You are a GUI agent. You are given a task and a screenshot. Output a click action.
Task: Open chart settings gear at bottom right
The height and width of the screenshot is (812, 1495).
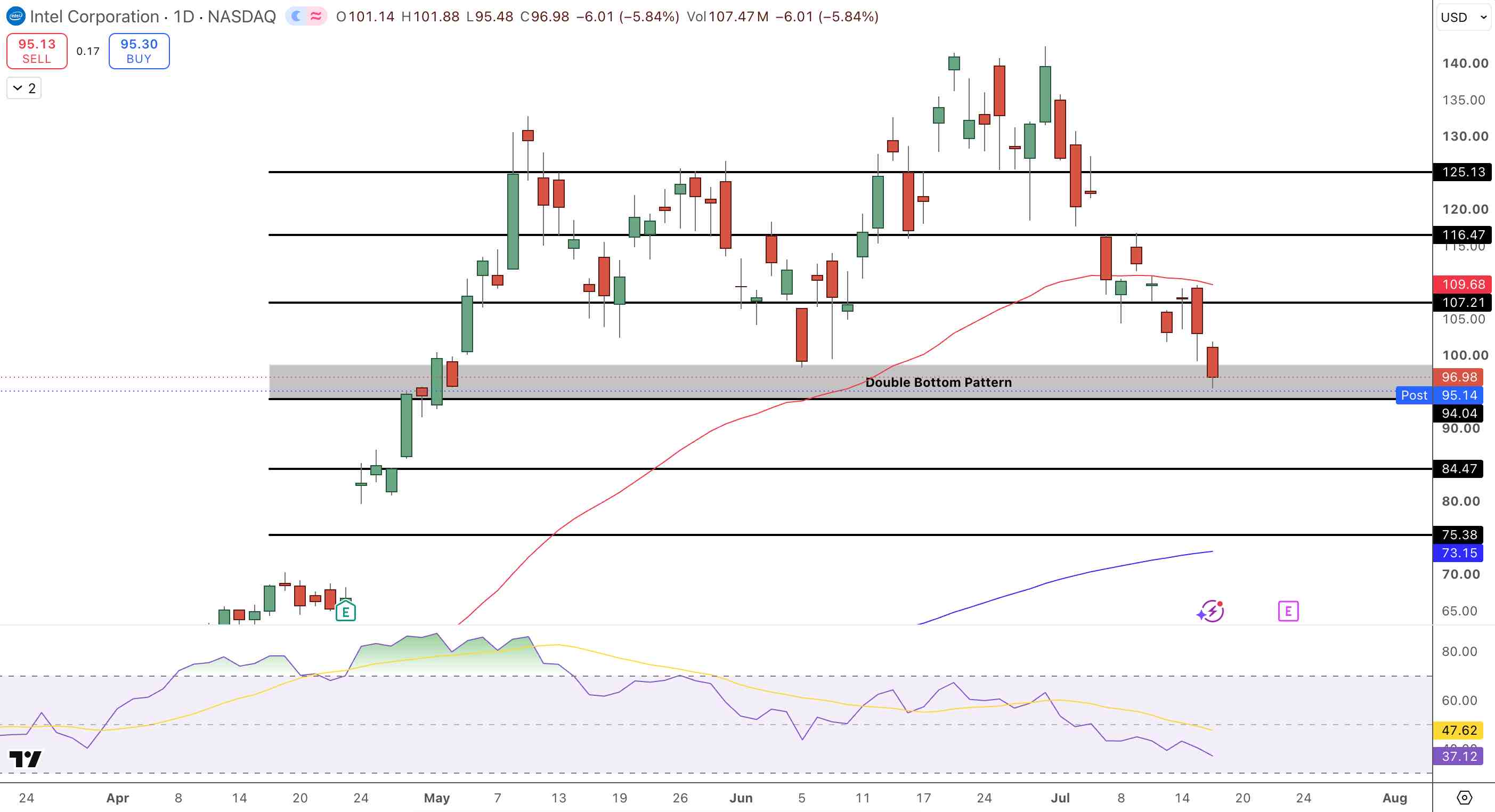point(1464,798)
